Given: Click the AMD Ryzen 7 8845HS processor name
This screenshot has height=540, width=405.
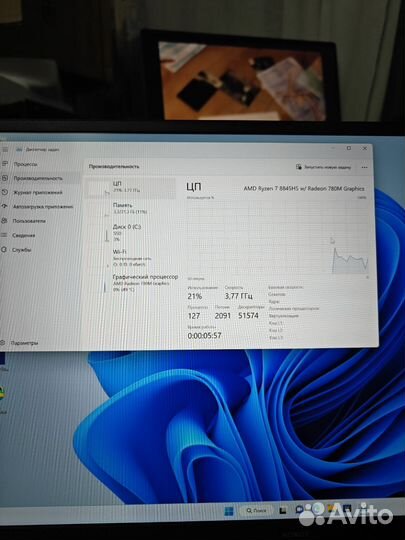Looking at the screenshot, I should pyautogui.click(x=304, y=188).
